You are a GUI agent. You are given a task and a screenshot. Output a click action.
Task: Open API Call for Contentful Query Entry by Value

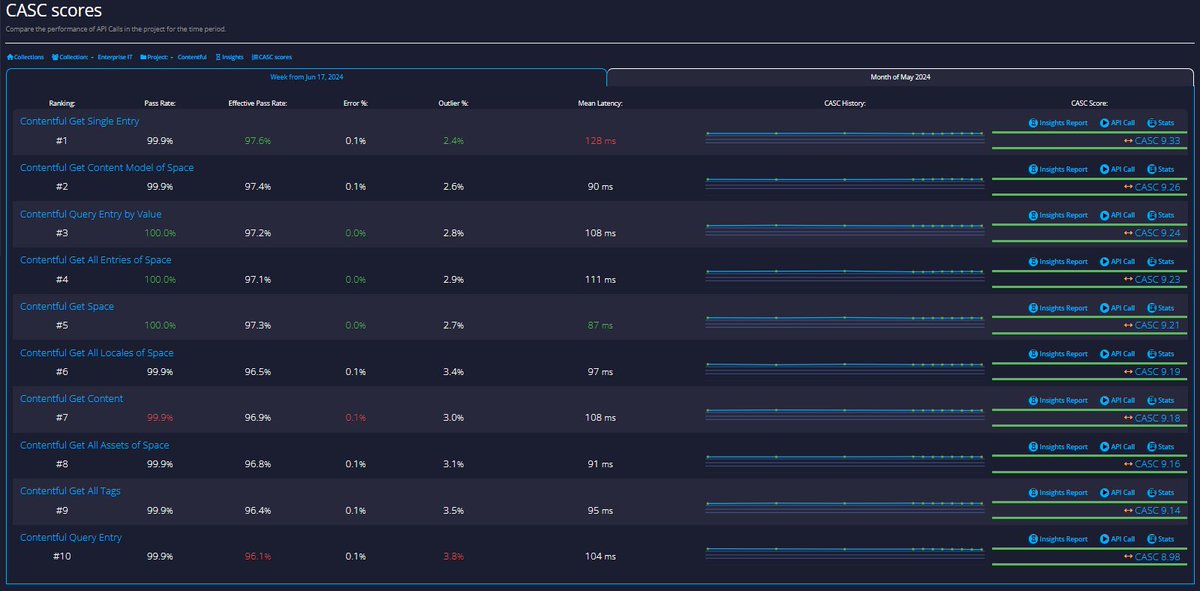tap(1117, 215)
